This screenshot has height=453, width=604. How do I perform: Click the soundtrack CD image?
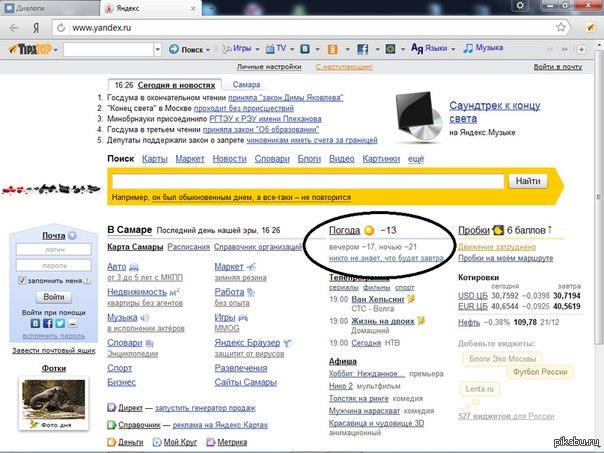click(418, 117)
